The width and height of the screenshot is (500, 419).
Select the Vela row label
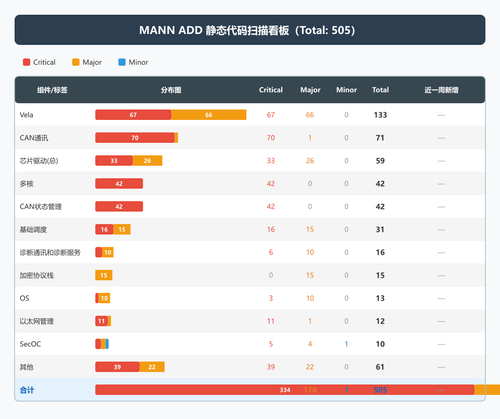[26, 115]
